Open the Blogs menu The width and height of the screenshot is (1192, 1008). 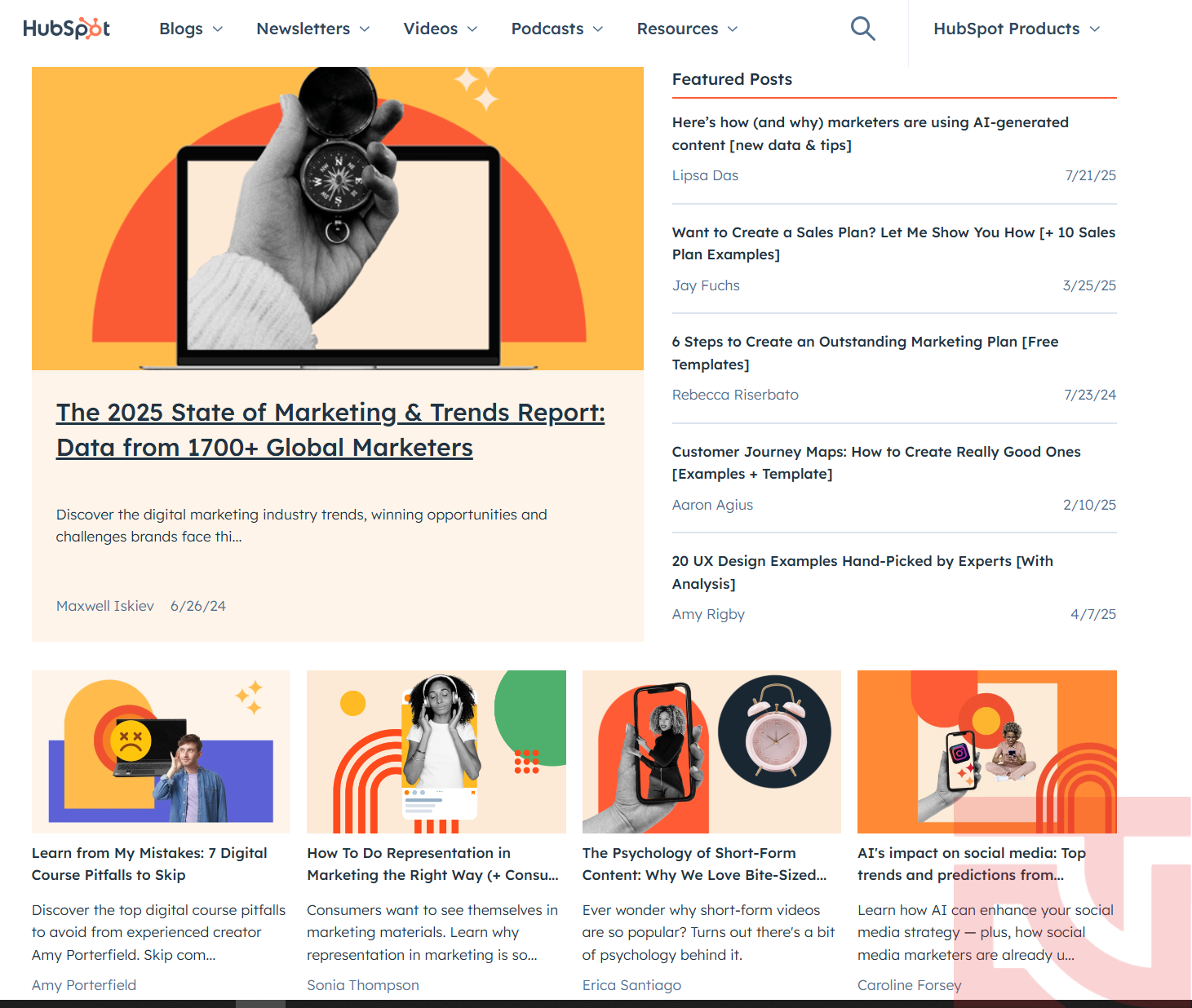[181, 29]
